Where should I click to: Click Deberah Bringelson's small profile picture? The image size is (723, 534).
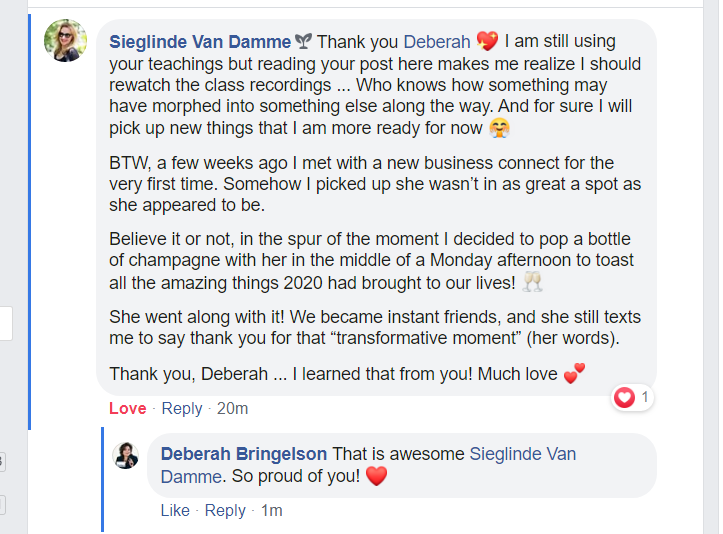pyautogui.click(x=127, y=455)
